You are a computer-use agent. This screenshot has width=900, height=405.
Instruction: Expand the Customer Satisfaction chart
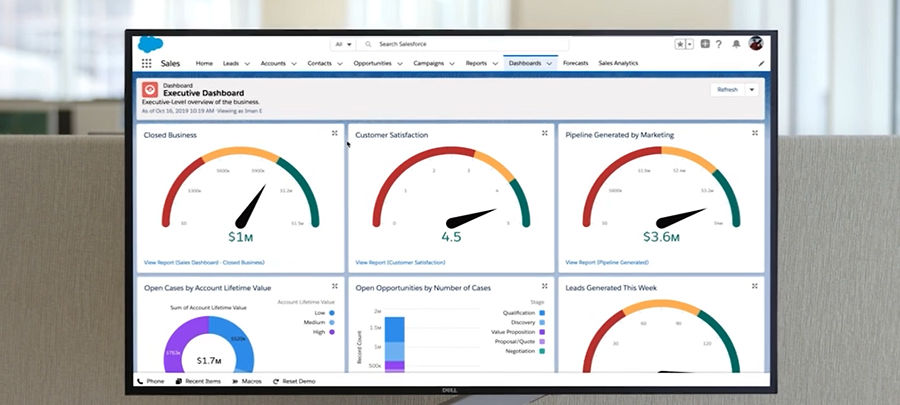tap(545, 133)
